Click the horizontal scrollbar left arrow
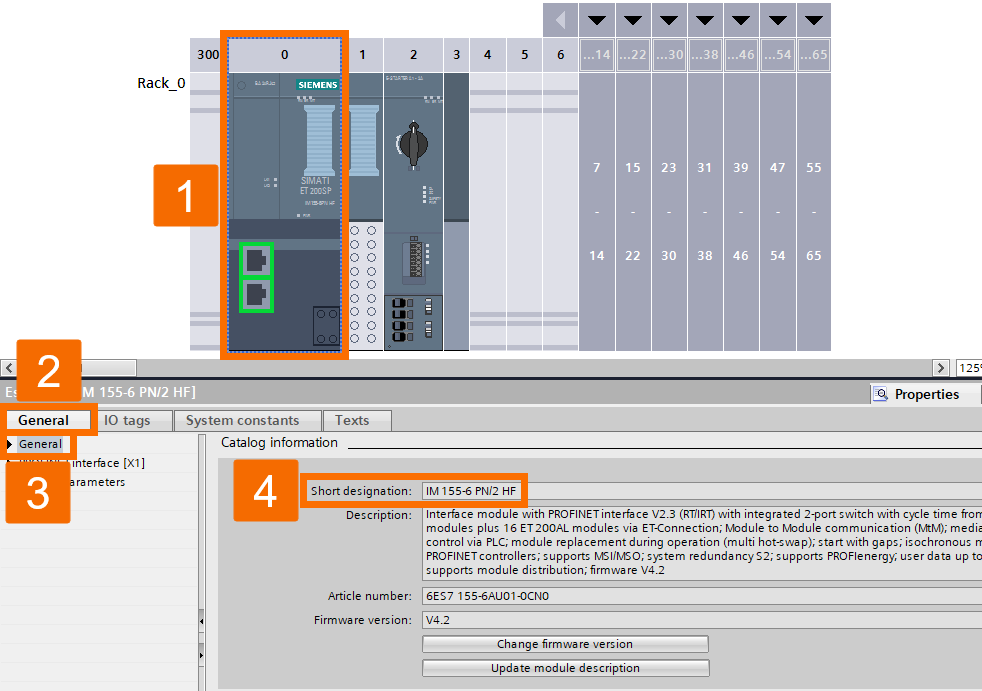The image size is (982, 691). click(9, 368)
